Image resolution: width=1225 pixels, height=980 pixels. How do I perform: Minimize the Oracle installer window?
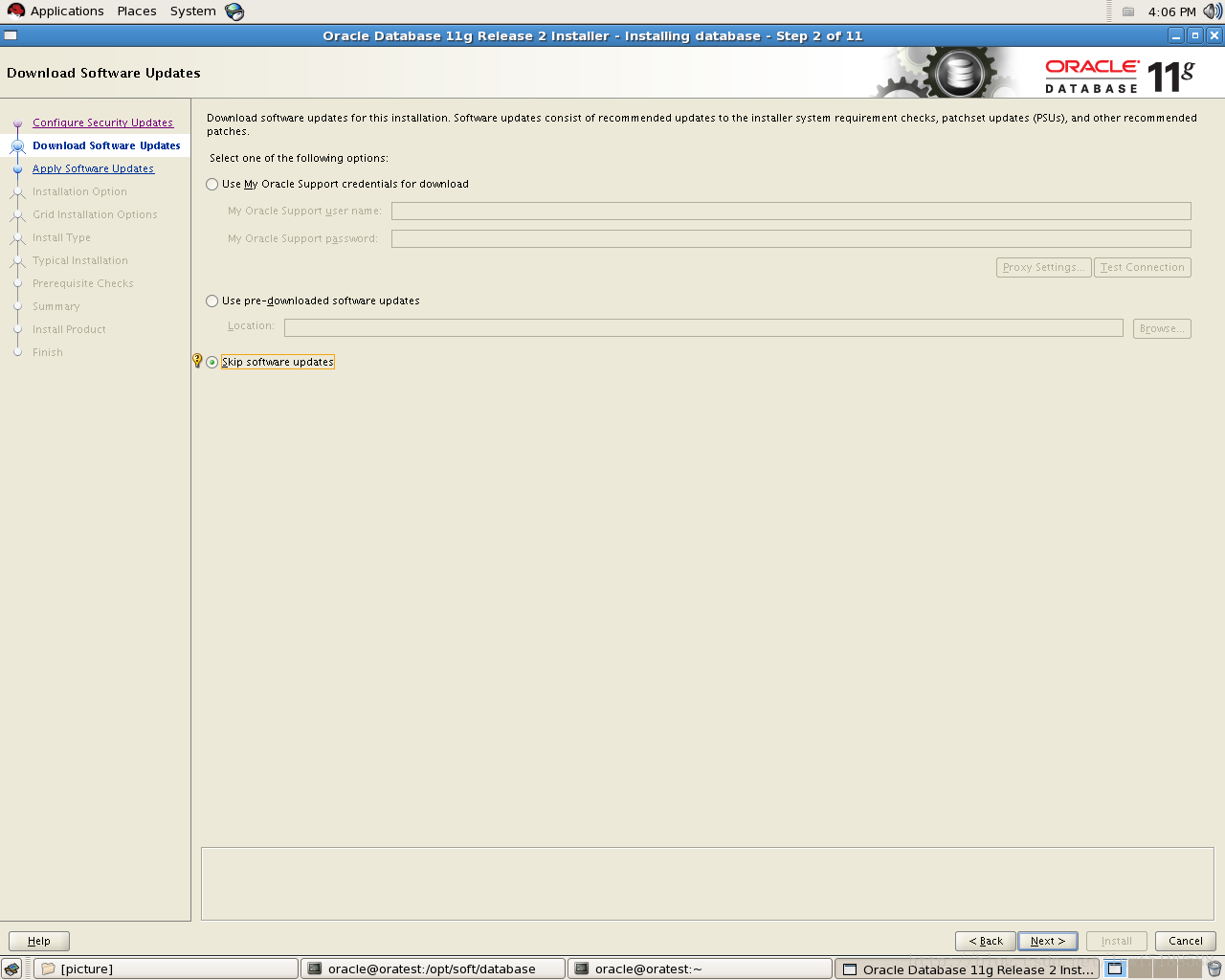click(1176, 35)
